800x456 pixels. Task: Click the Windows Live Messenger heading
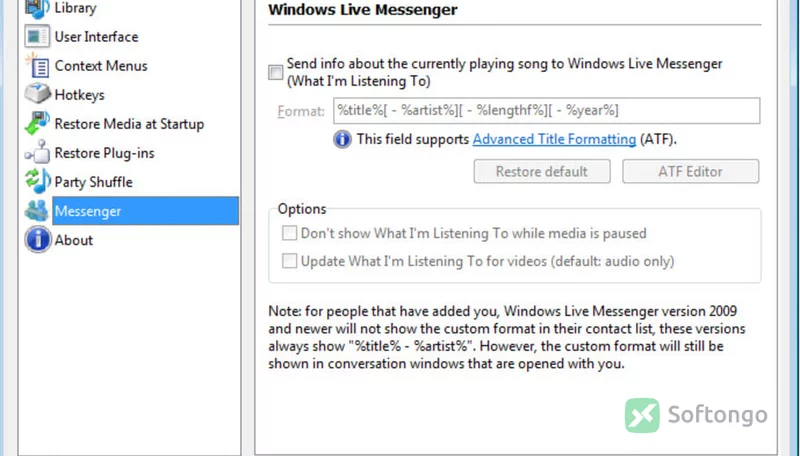363,10
